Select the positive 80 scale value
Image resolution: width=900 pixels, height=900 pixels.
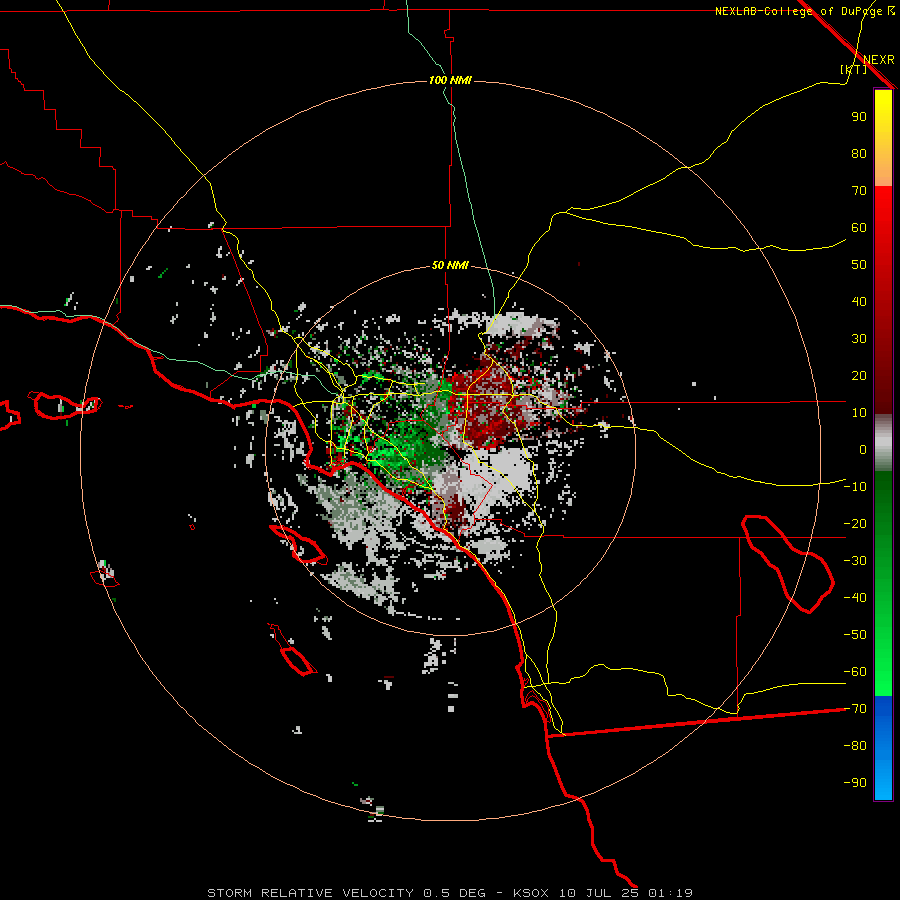pyautogui.click(x=859, y=153)
